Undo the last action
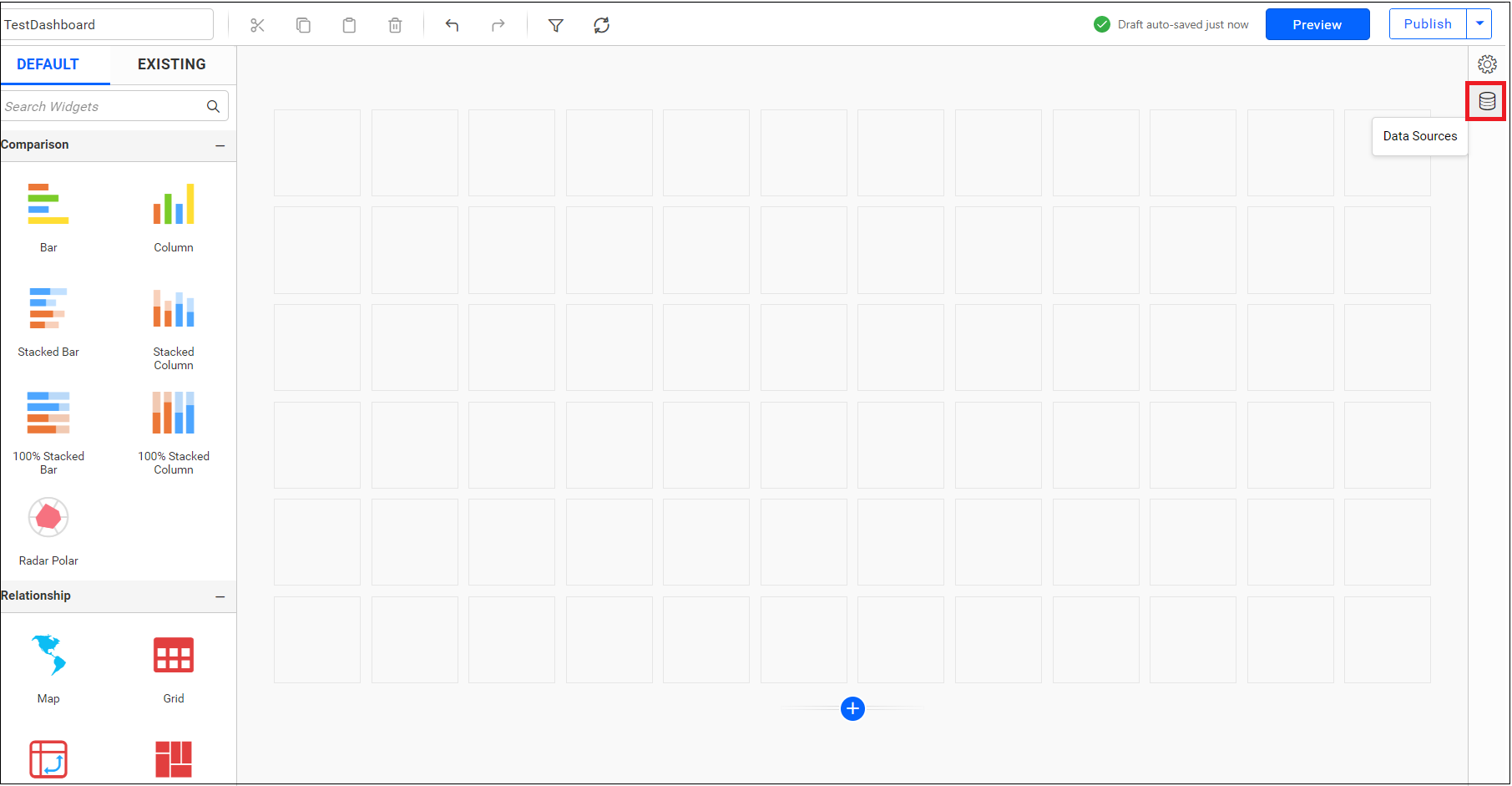Screen dimensions: 1512x786 click(452, 25)
